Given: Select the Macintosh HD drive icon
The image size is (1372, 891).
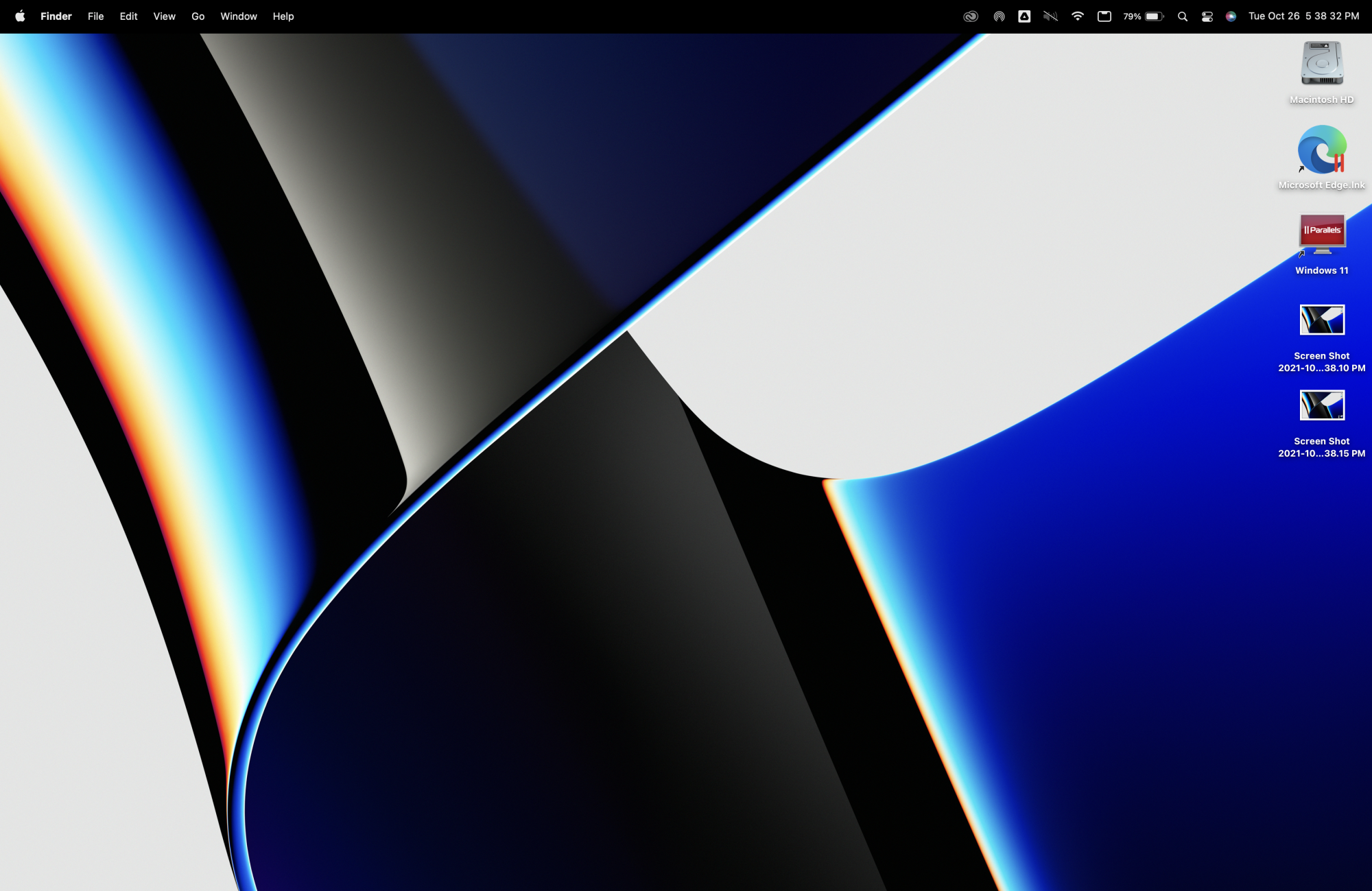Looking at the screenshot, I should [1322, 64].
